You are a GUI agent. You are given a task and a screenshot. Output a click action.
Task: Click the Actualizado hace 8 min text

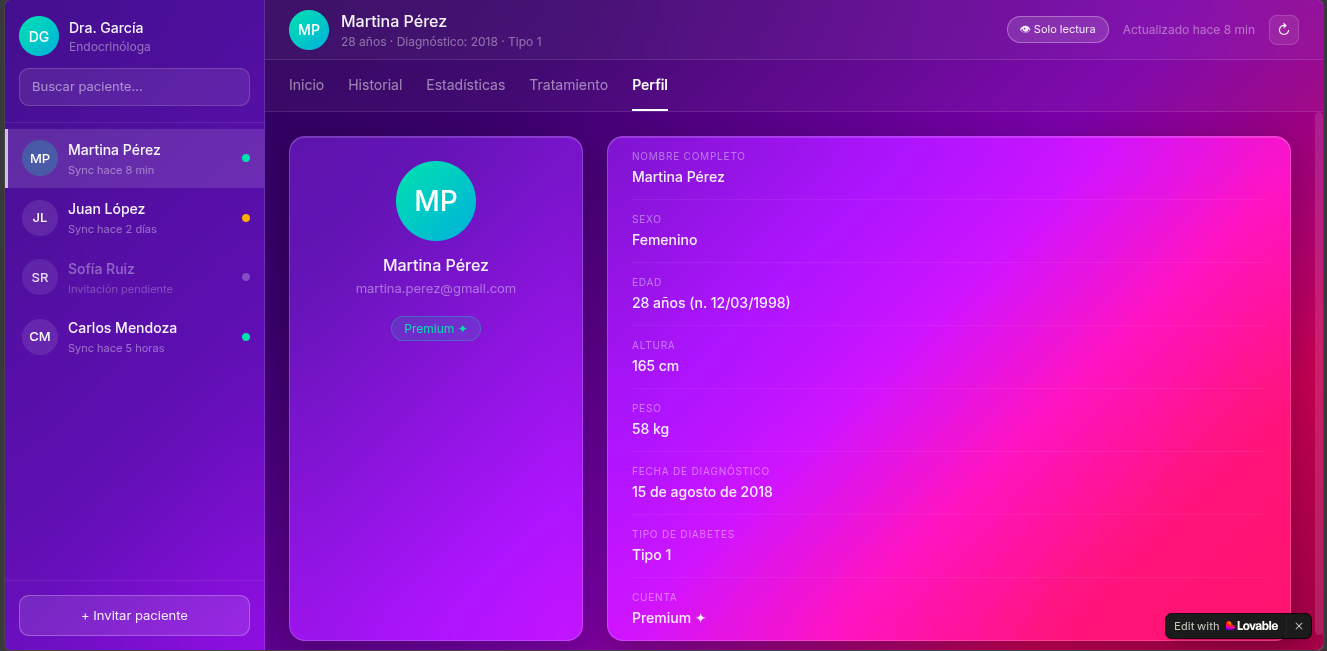(x=1189, y=30)
